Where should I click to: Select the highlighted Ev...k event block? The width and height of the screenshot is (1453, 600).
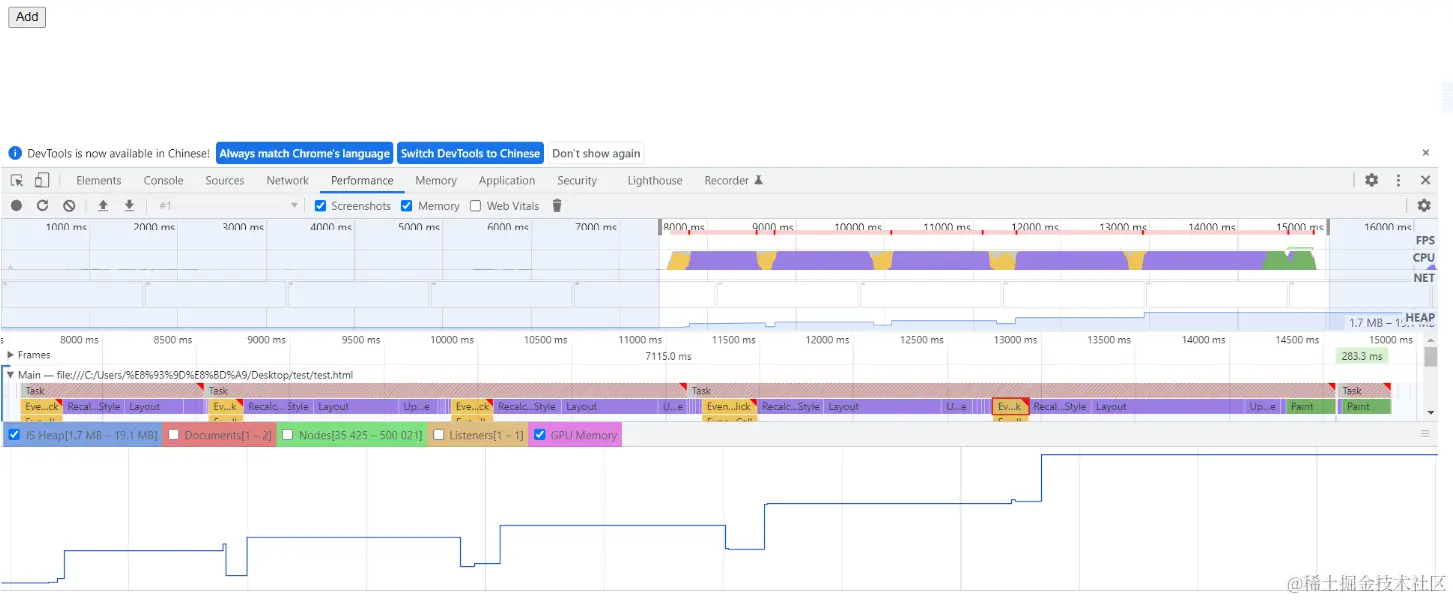(1010, 407)
